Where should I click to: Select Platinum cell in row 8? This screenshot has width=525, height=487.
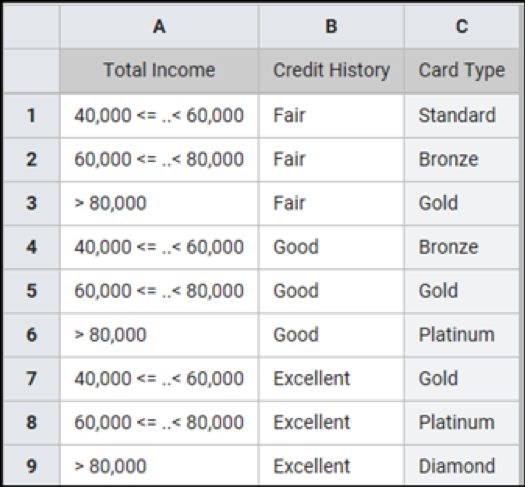click(x=462, y=422)
